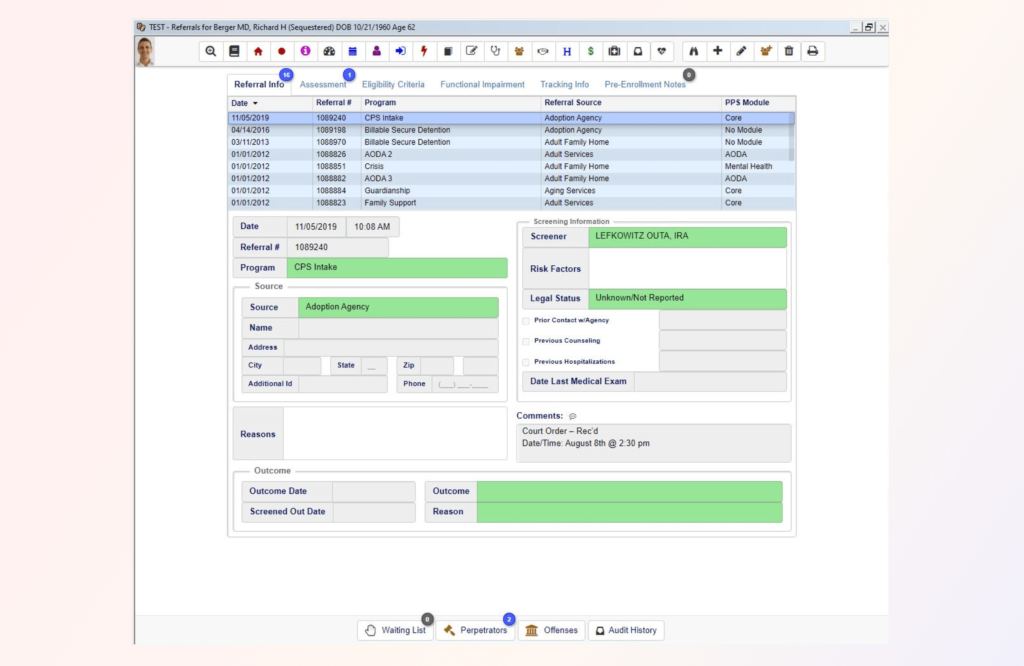Open the blue calendar icon

352,51
